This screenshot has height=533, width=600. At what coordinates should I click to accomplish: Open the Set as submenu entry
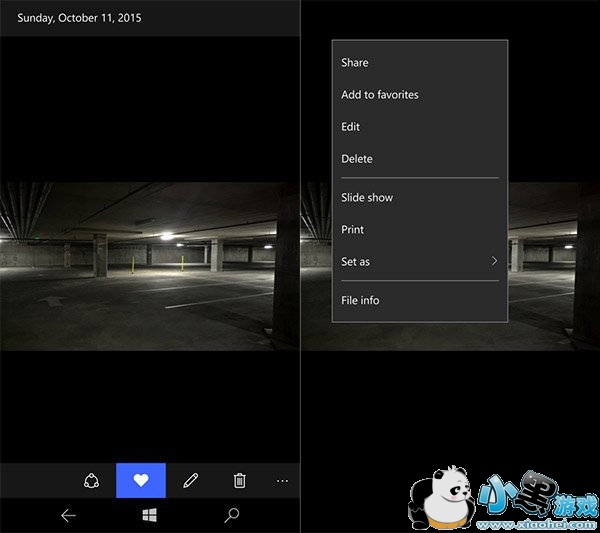[420, 262]
